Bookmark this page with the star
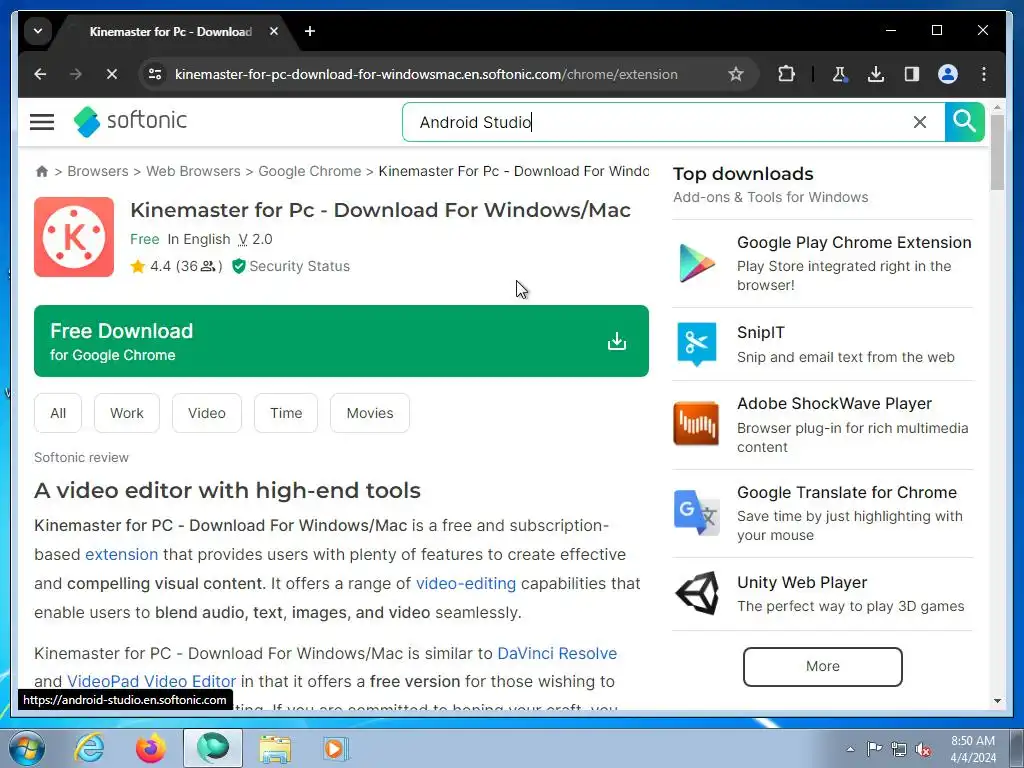Viewport: 1024px width, 768px height. (x=736, y=74)
